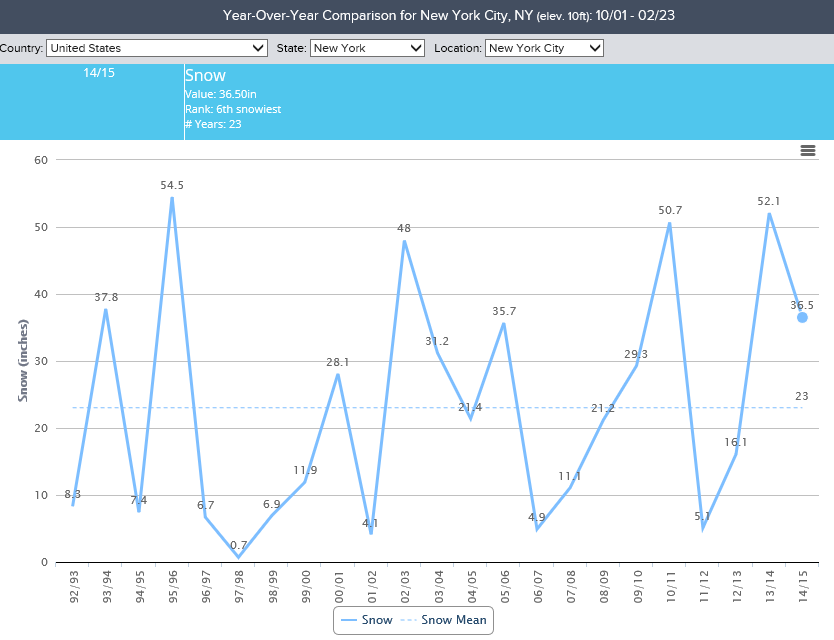Screen dimensions: 834x640
Task: Click the 16.1 data point at 12/13
Action: (x=736, y=454)
